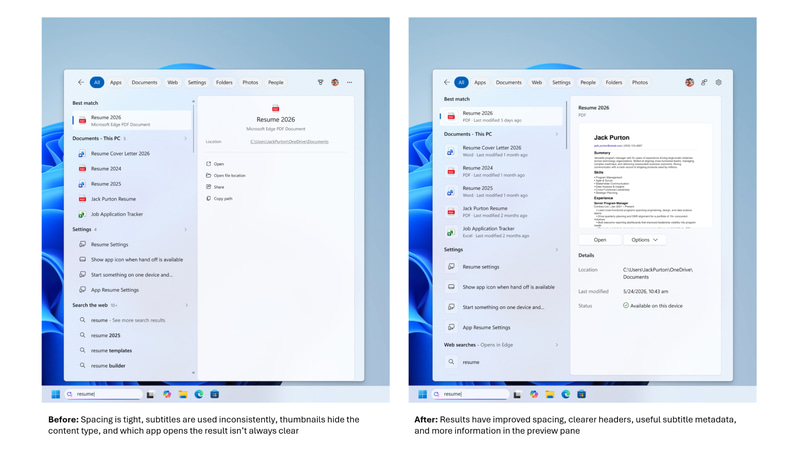
Task: Click the results list scroll-down arrow
Action: [x=193, y=373]
